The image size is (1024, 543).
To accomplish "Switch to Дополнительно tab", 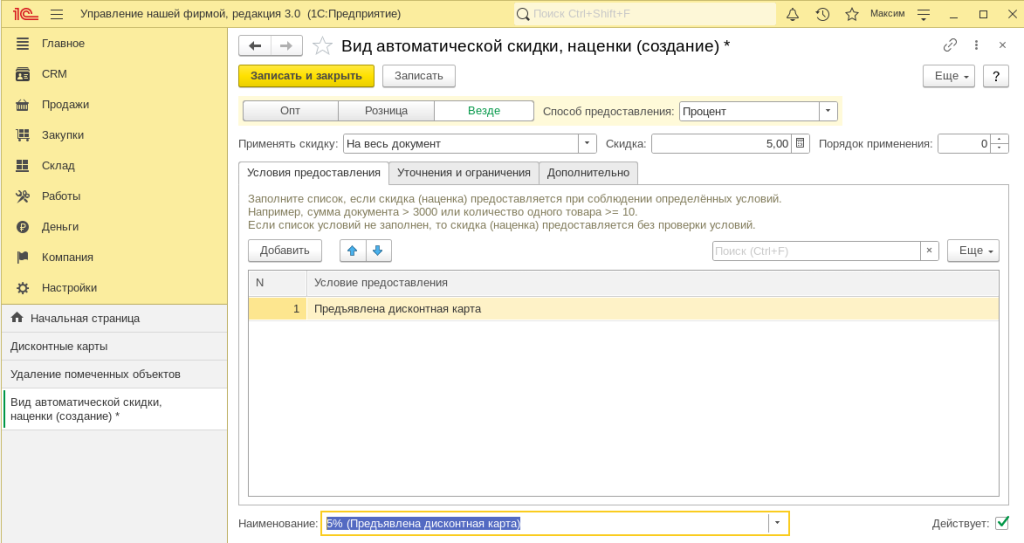I will [588, 173].
